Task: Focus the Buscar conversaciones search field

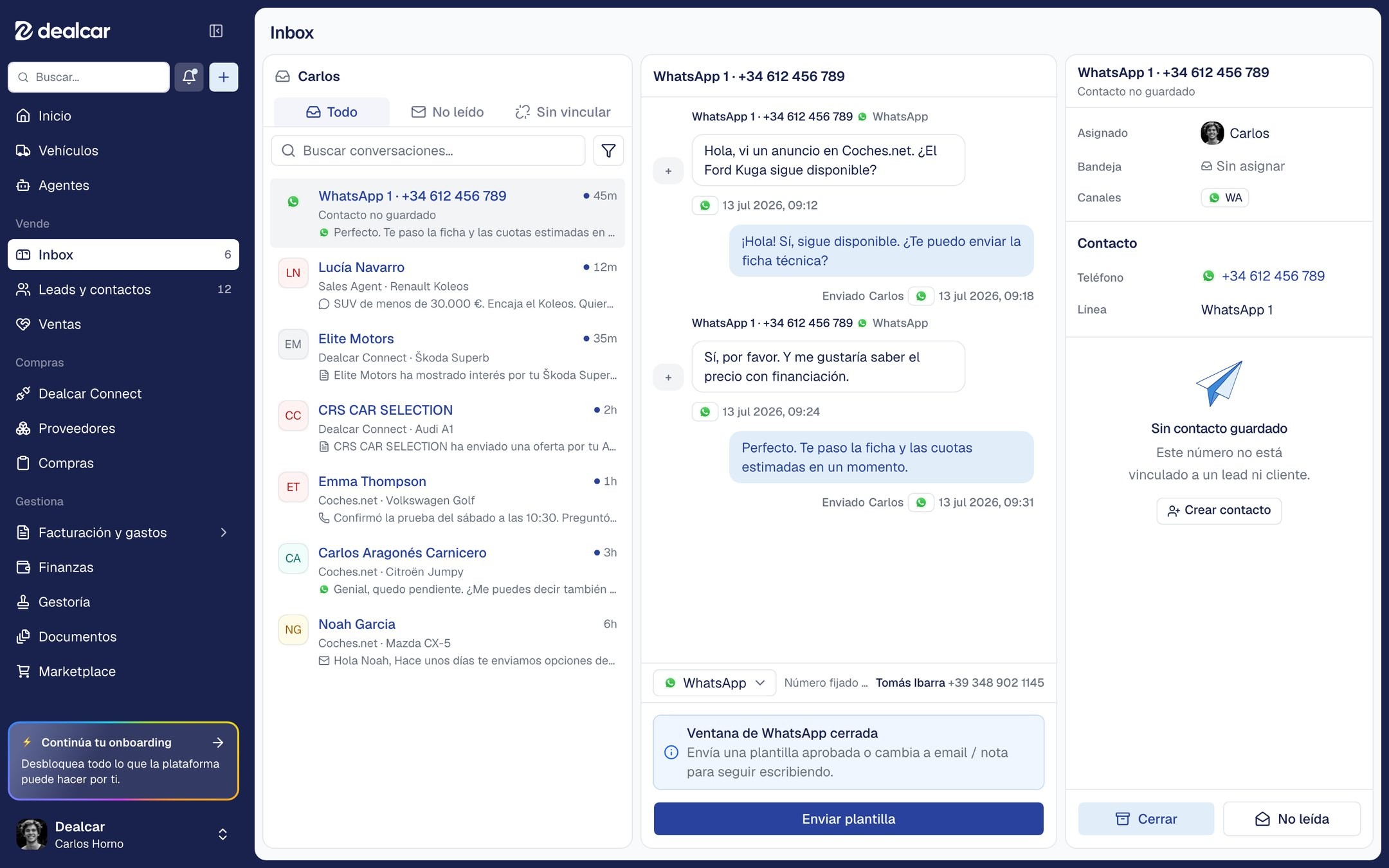Action: point(428,150)
